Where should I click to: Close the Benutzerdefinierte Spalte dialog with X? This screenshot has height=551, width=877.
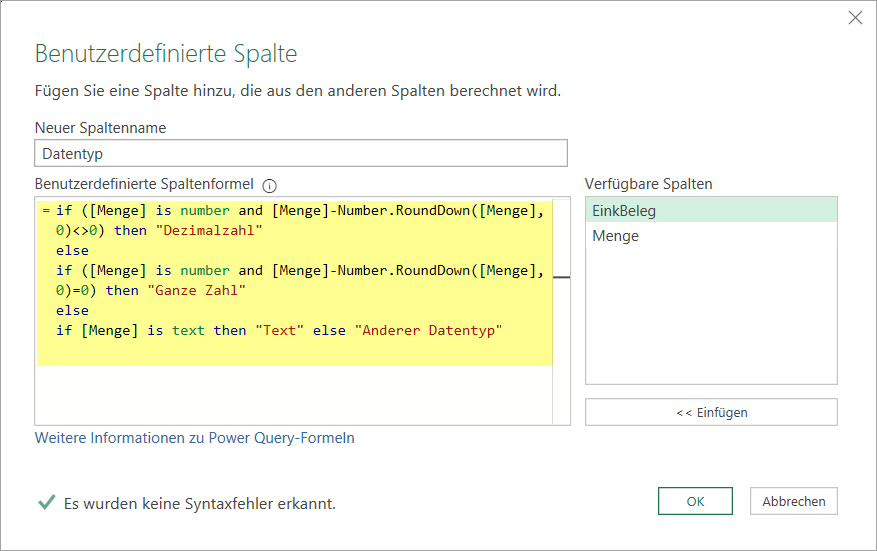pyautogui.click(x=855, y=18)
